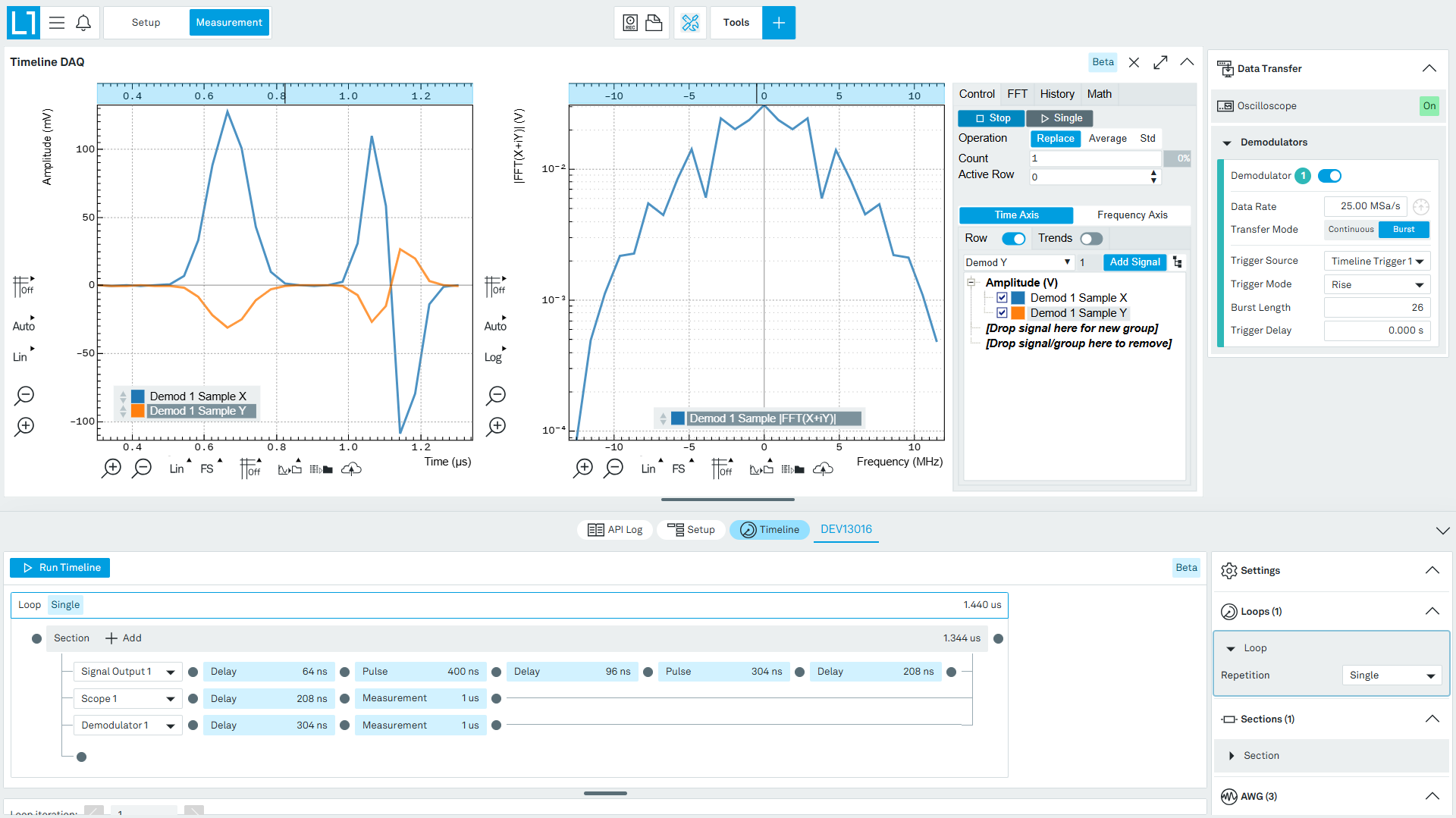Image resolution: width=1456 pixels, height=818 pixels.
Task: Enable the Trends toggle switch
Action: click(x=1091, y=239)
